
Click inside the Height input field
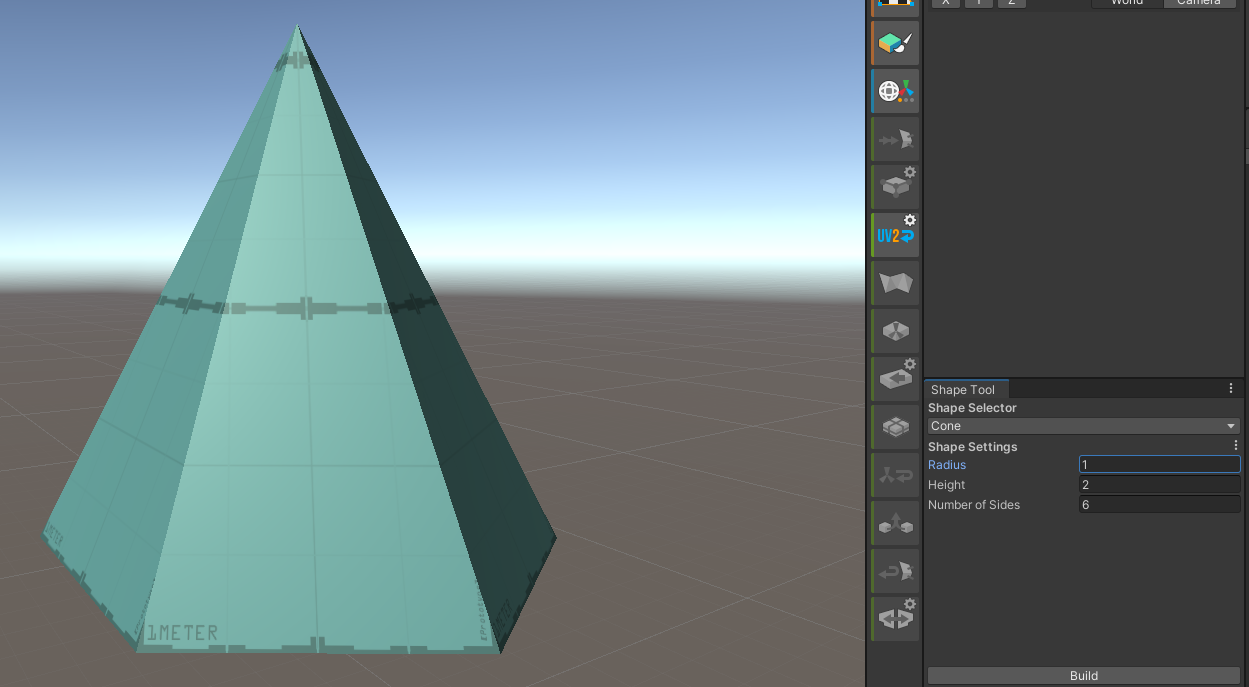point(1158,484)
